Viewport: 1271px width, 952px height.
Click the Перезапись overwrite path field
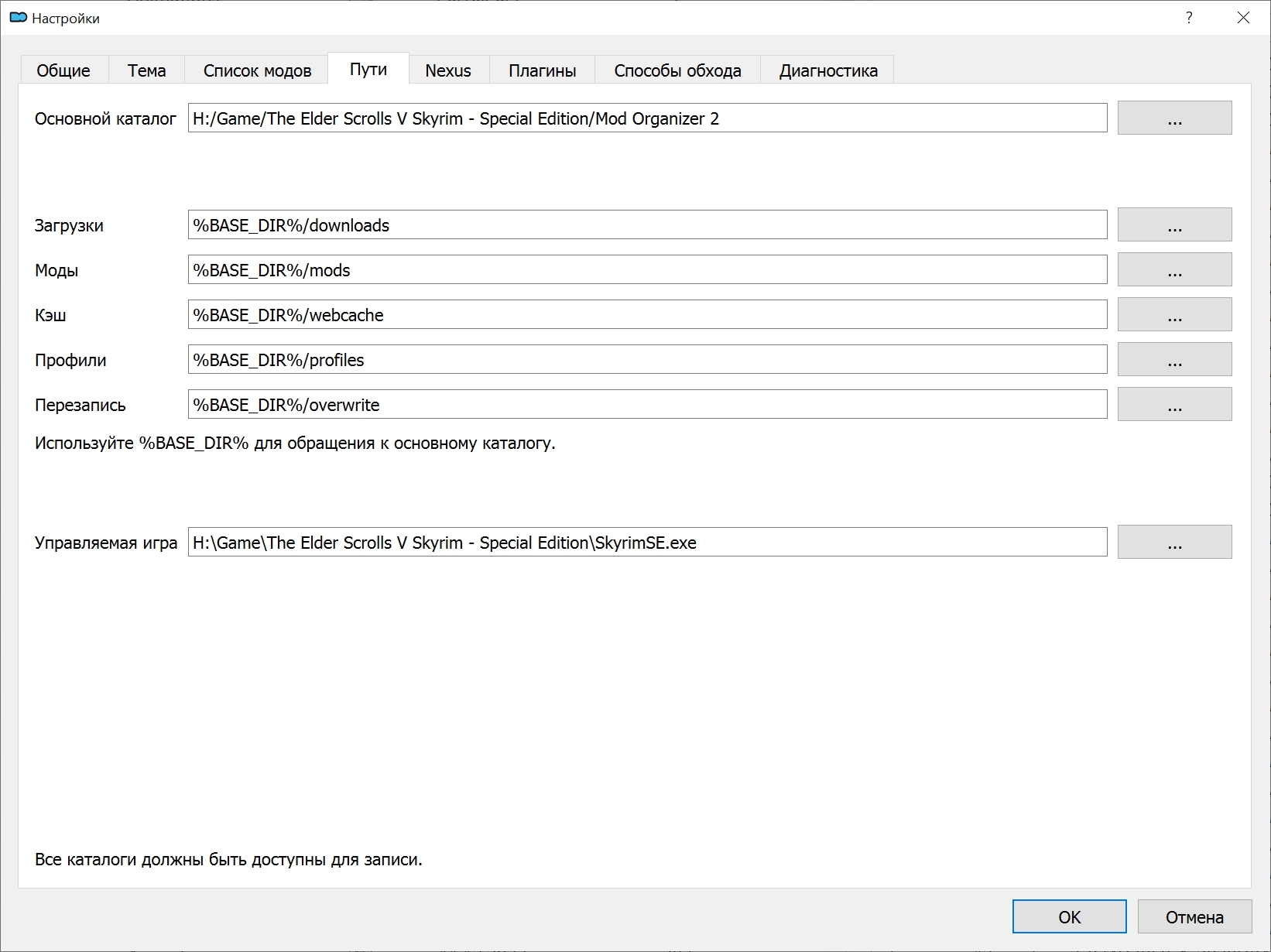coord(647,404)
